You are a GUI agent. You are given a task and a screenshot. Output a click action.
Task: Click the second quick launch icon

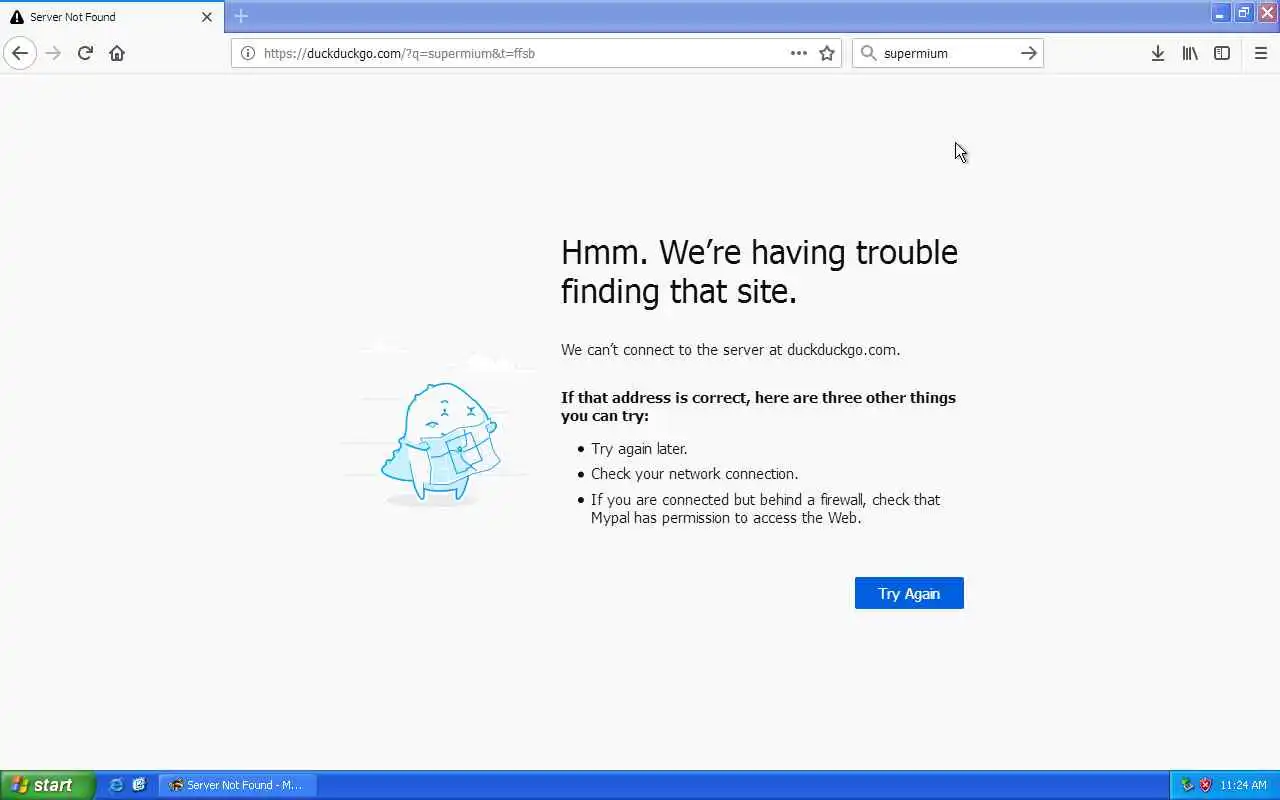[x=139, y=785]
